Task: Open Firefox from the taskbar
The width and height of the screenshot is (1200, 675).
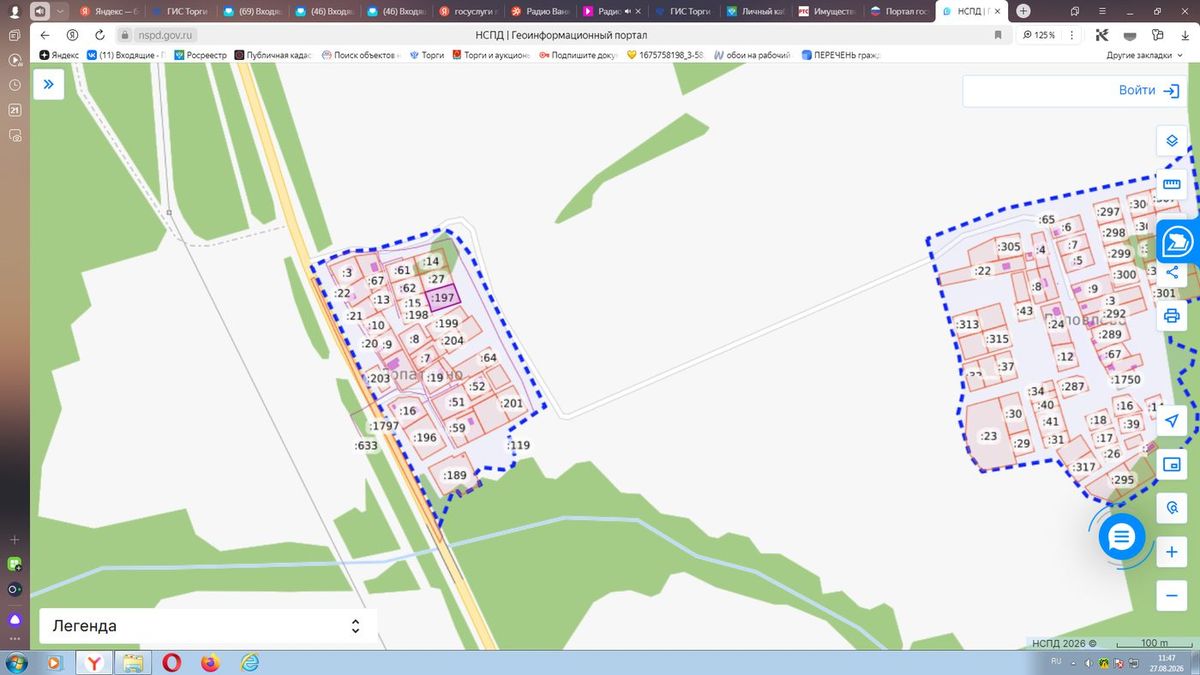Action: 210,662
